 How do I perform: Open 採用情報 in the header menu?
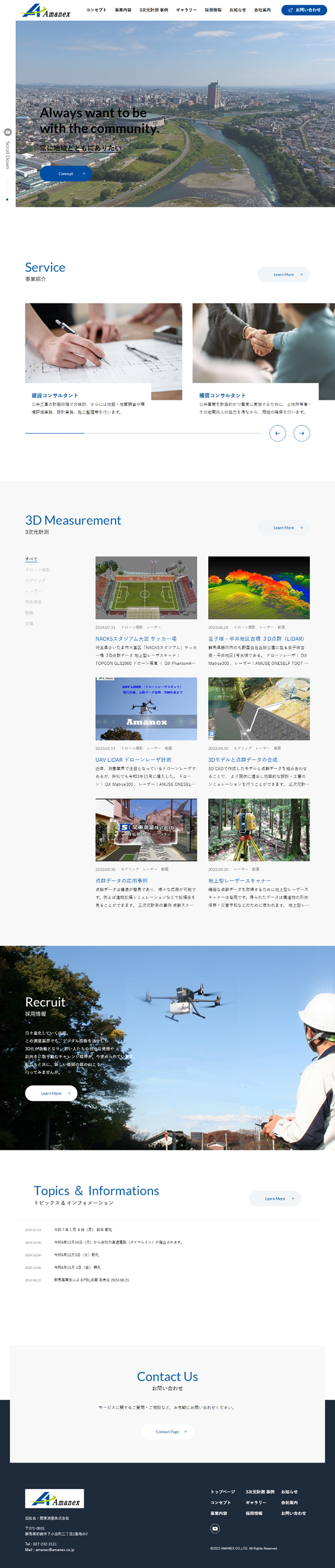213,10
